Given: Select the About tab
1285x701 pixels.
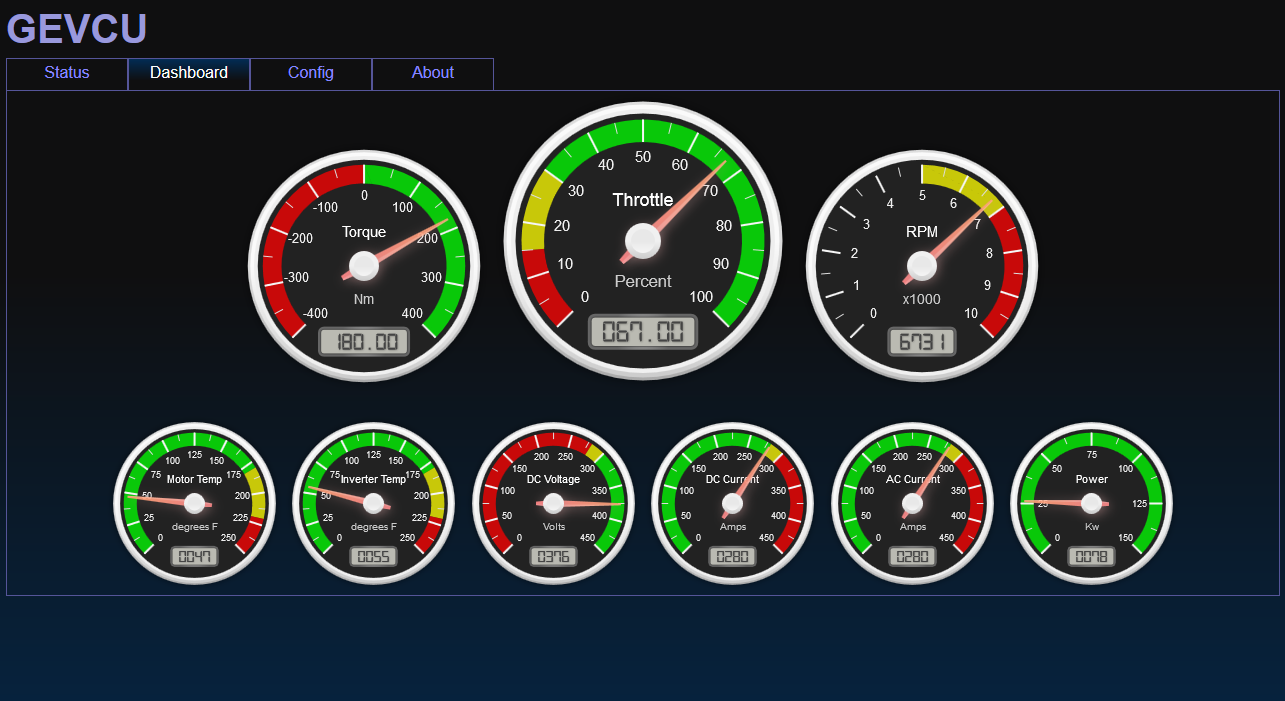Looking at the screenshot, I should point(432,73).
